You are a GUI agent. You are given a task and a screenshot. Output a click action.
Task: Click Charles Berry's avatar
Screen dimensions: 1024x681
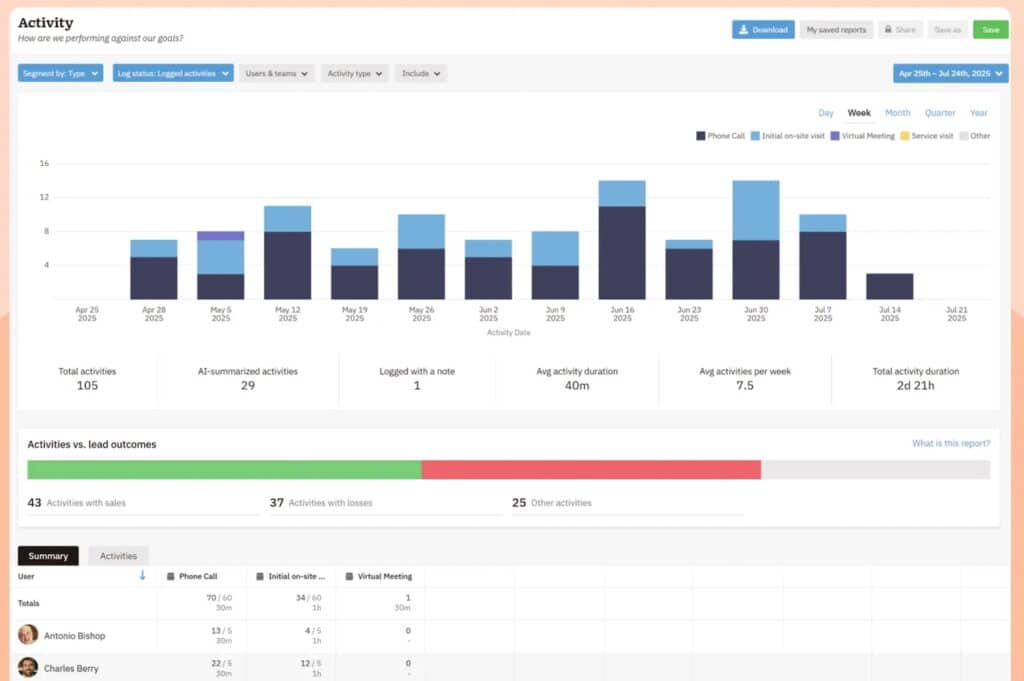coord(27,667)
